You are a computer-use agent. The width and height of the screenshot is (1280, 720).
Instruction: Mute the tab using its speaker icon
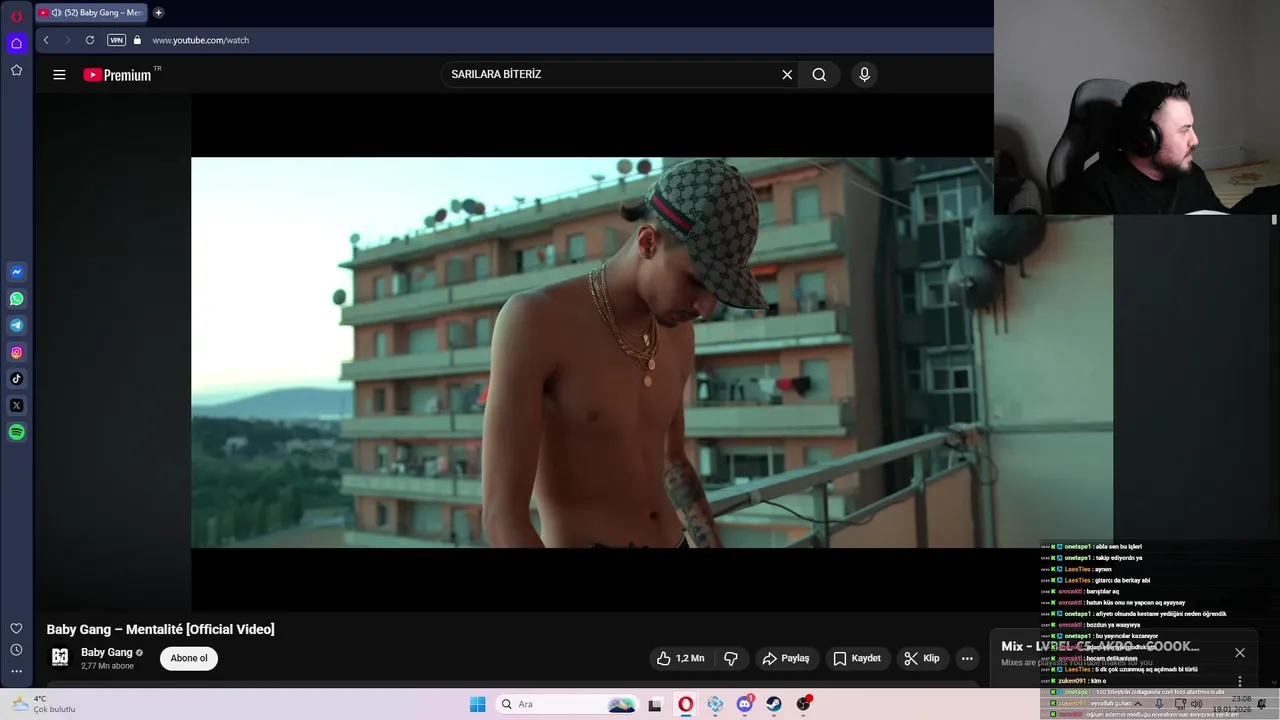[x=56, y=13]
